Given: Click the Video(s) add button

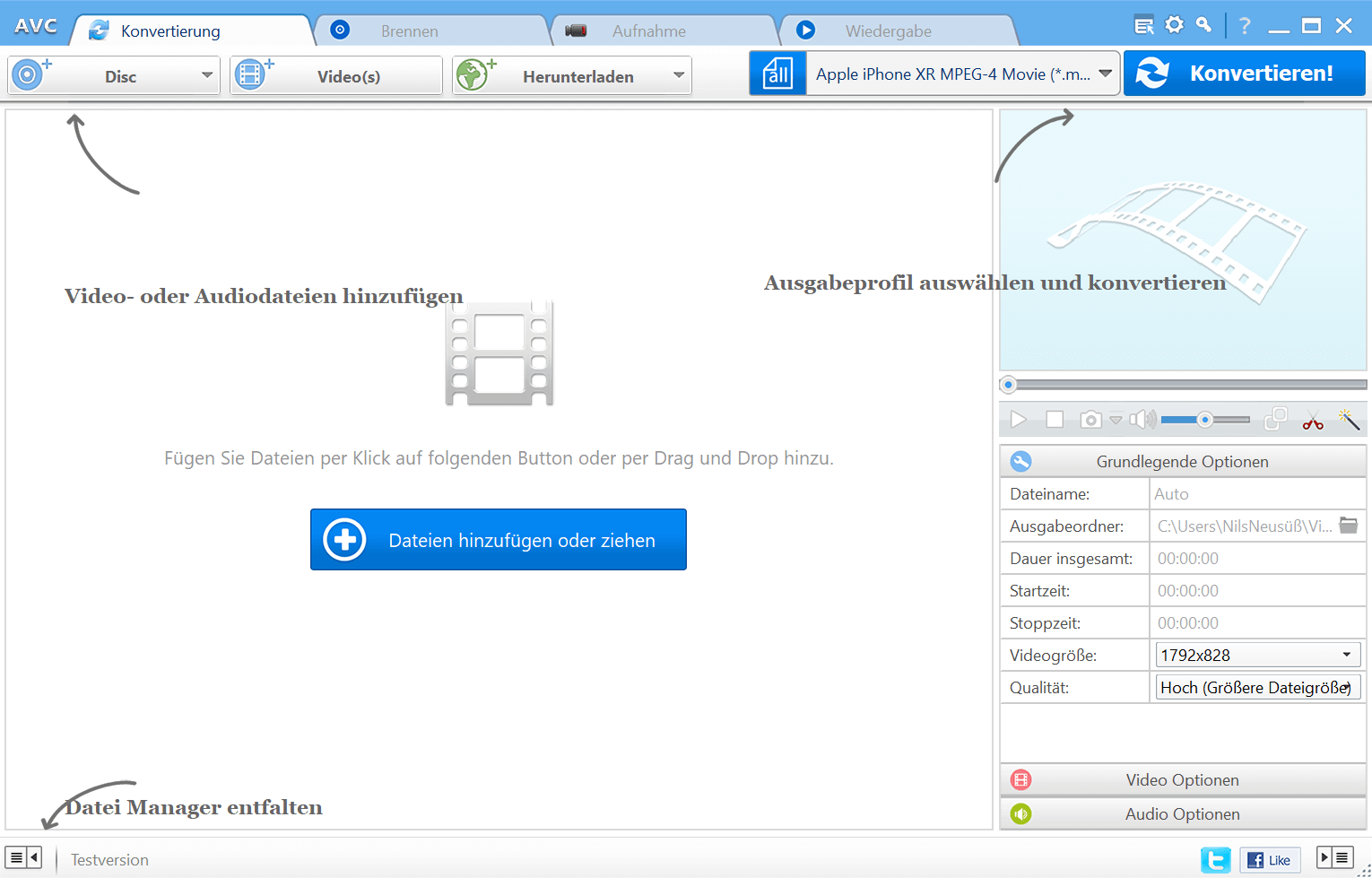Looking at the screenshot, I should [x=336, y=75].
